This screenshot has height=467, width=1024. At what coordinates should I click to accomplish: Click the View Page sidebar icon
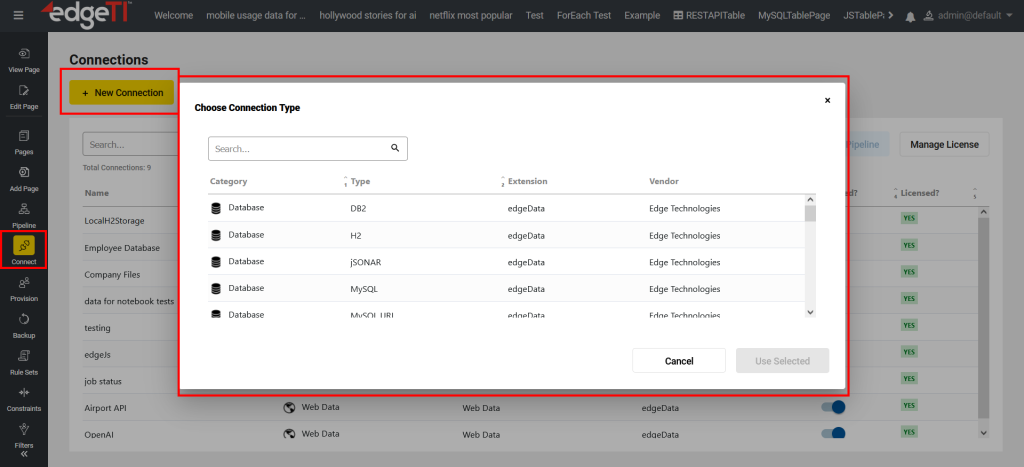(x=24, y=59)
